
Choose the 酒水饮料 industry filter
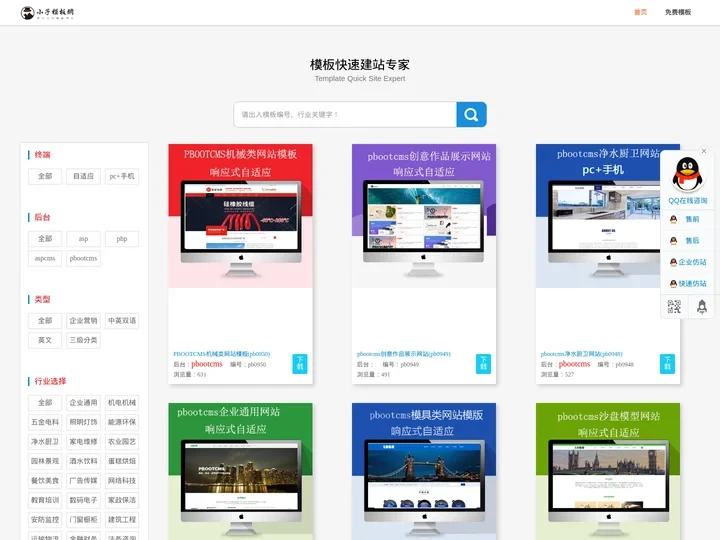click(x=83, y=461)
